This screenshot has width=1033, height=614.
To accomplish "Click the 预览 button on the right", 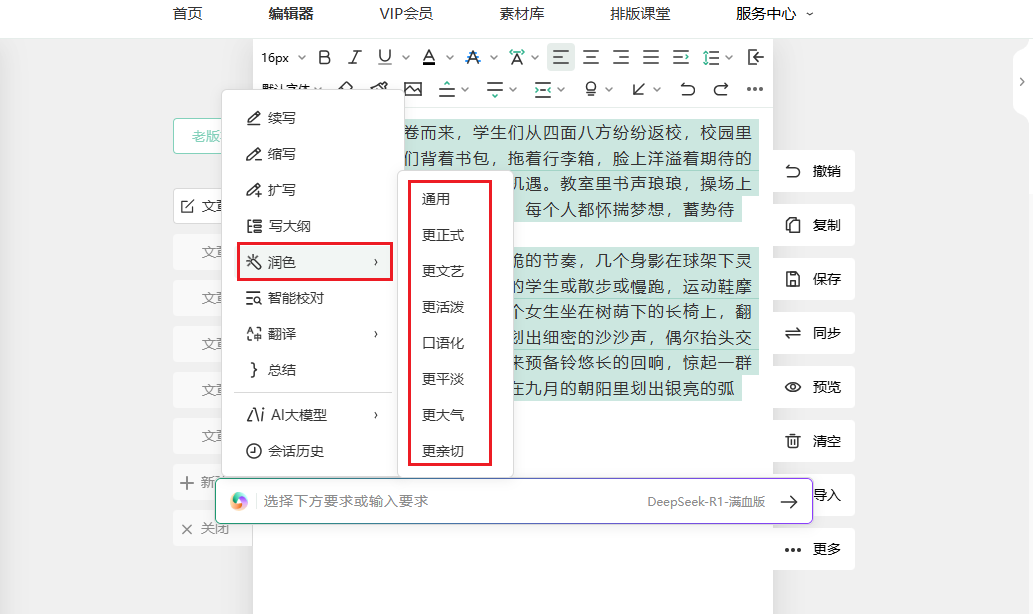I will click(814, 387).
